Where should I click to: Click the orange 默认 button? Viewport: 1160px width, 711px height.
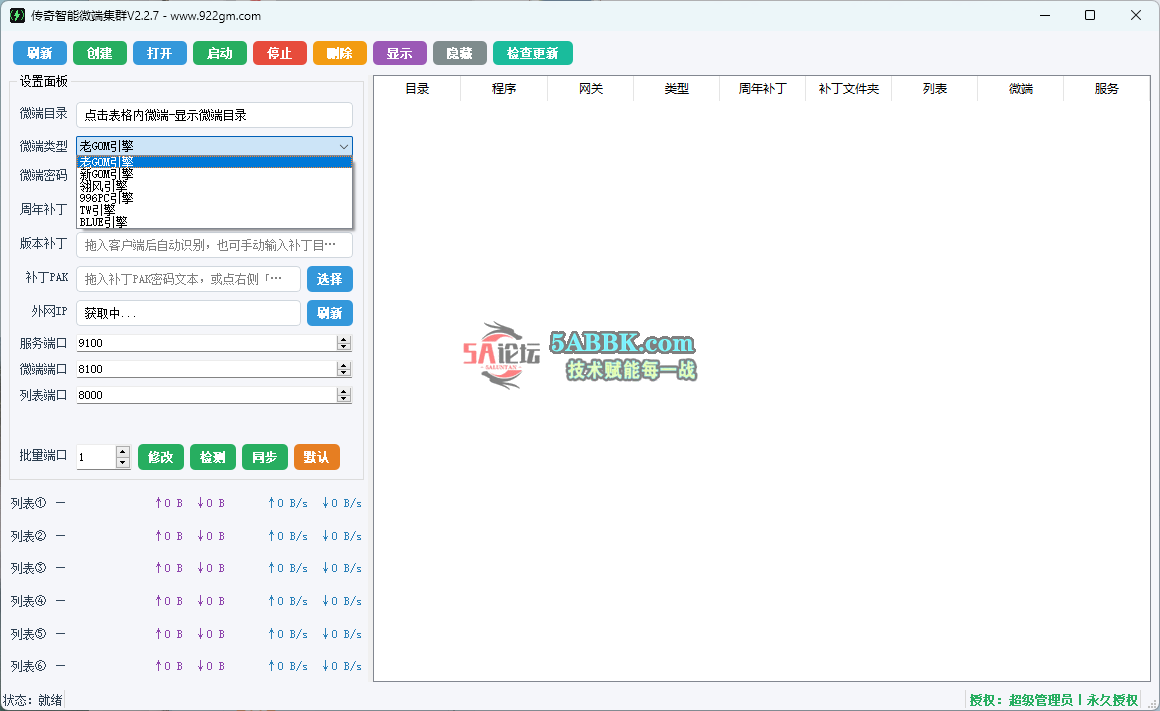[x=317, y=457]
